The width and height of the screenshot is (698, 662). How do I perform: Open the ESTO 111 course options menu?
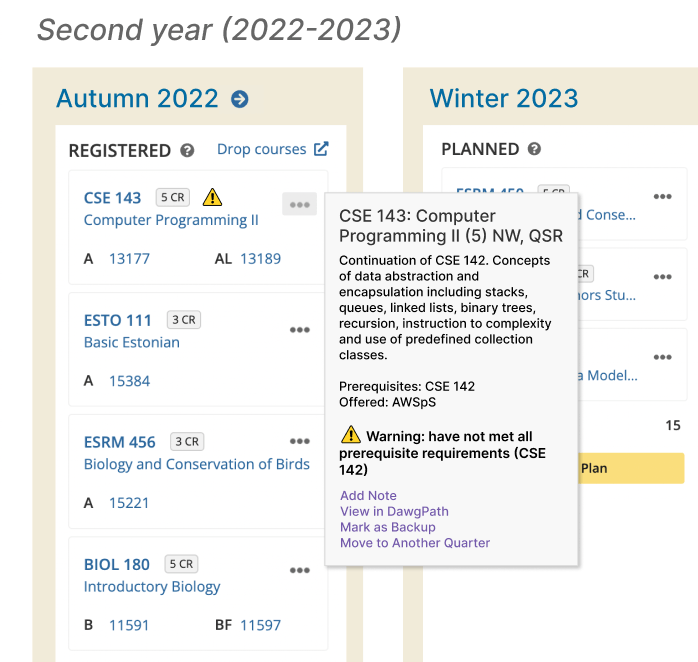(299, 330)
